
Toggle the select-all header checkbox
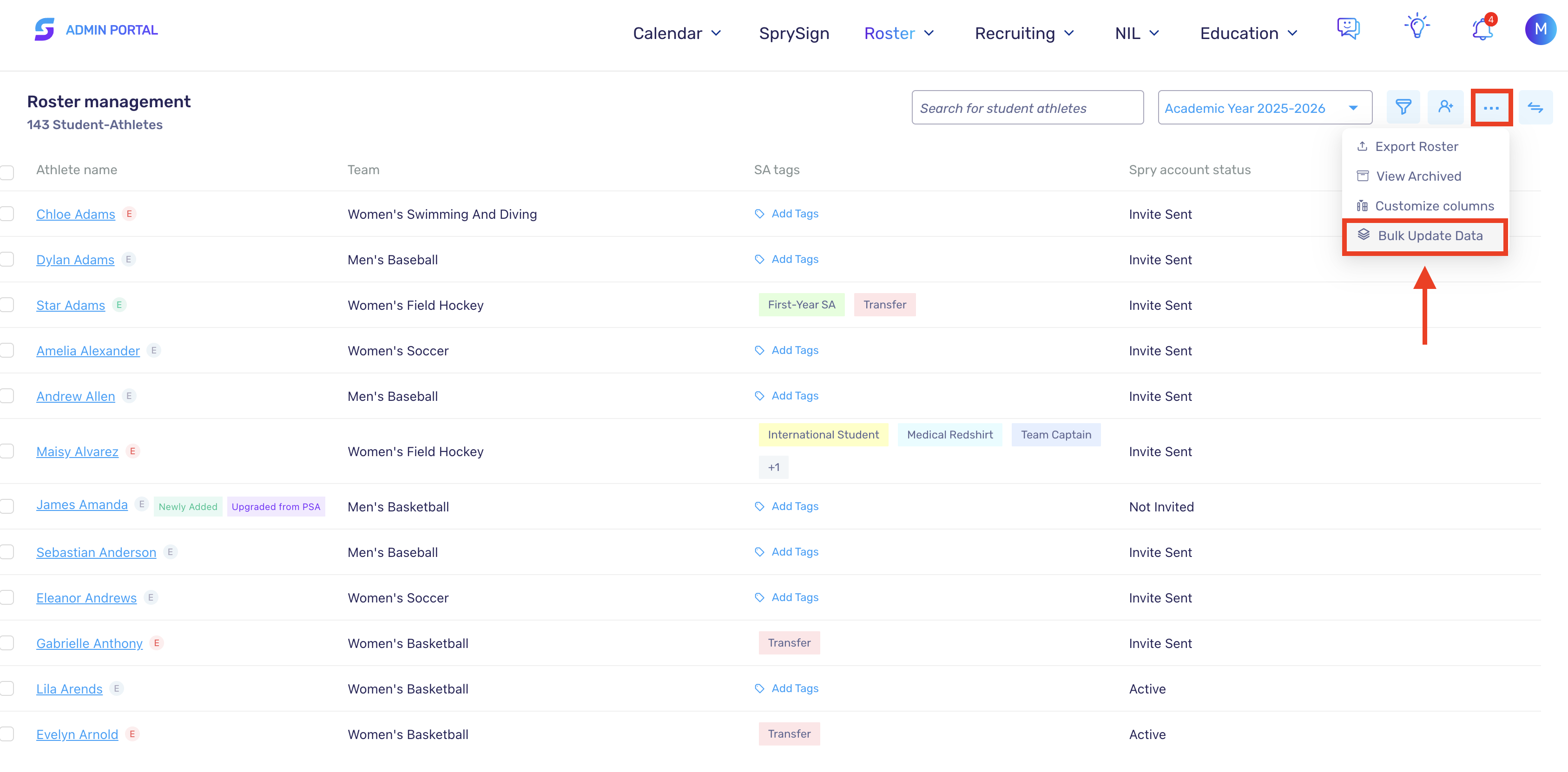point(7,173)
